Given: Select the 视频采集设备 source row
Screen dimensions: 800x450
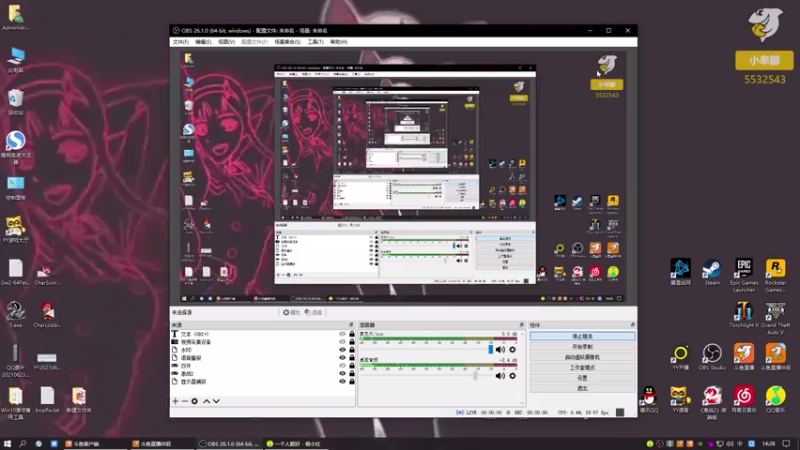Looking at the screenshot, I should coord(263,342).
